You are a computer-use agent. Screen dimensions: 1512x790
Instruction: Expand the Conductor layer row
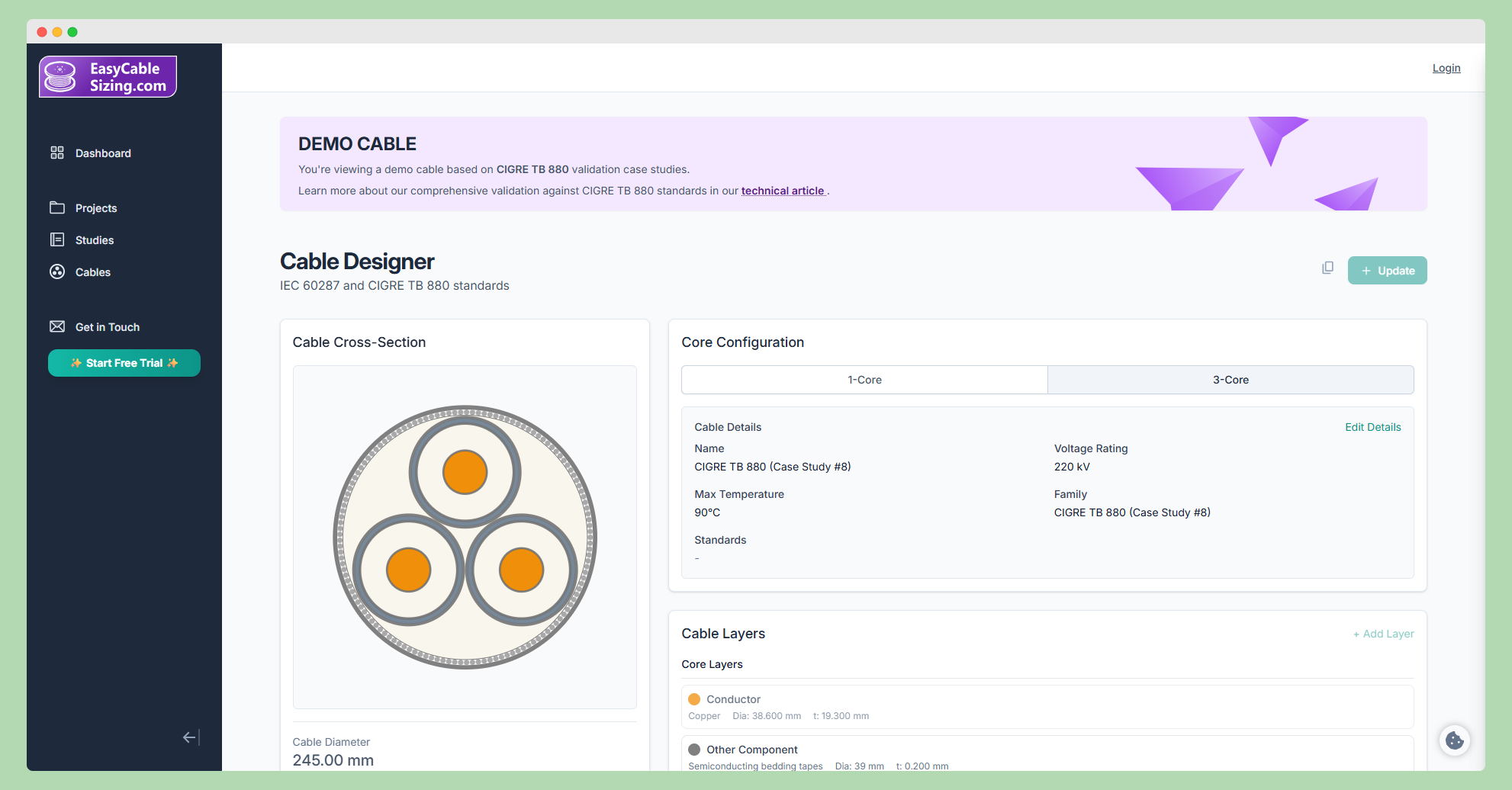click(1047, 707)
